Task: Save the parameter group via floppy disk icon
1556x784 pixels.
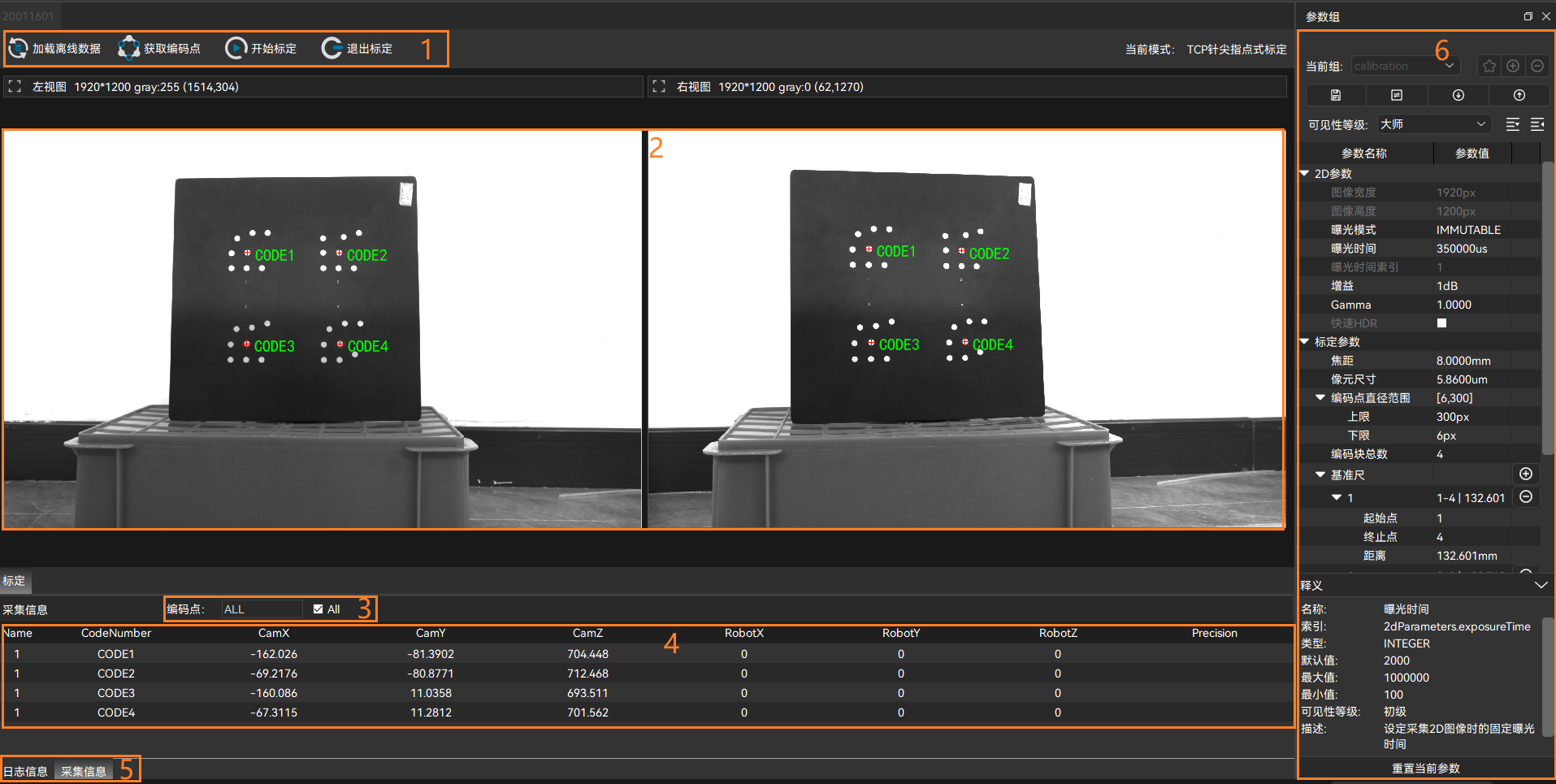Action: tap(1335, 95)
